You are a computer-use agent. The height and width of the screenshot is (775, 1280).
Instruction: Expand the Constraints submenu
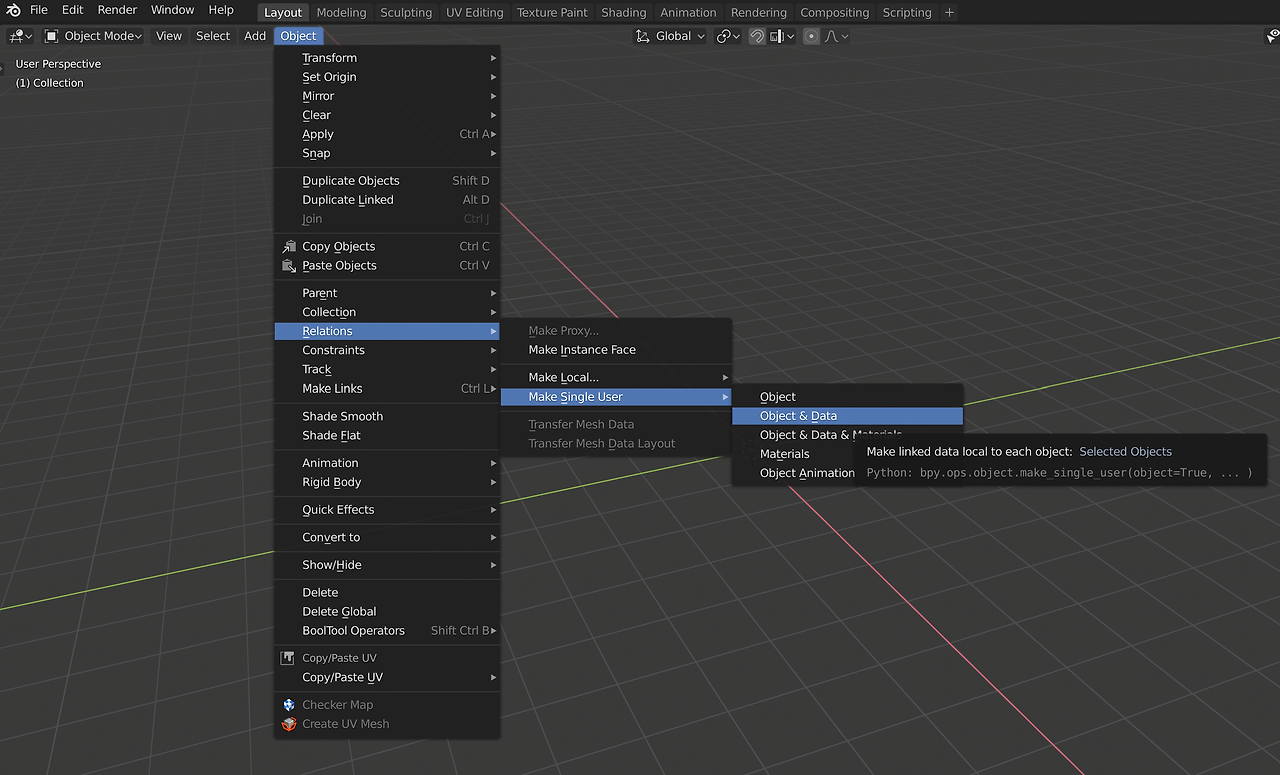[387, 350]
